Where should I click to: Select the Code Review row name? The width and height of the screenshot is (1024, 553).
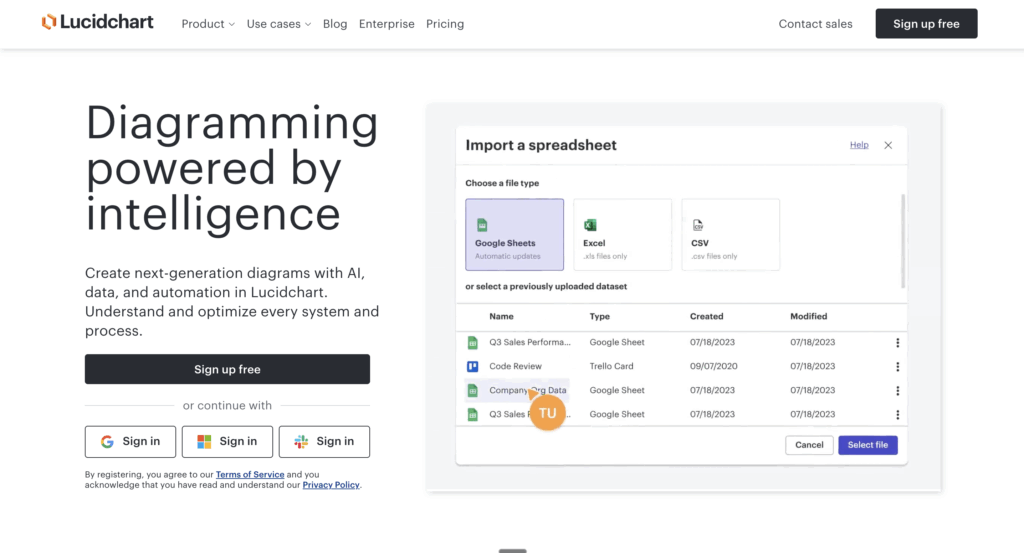click(x=515, y=366)
